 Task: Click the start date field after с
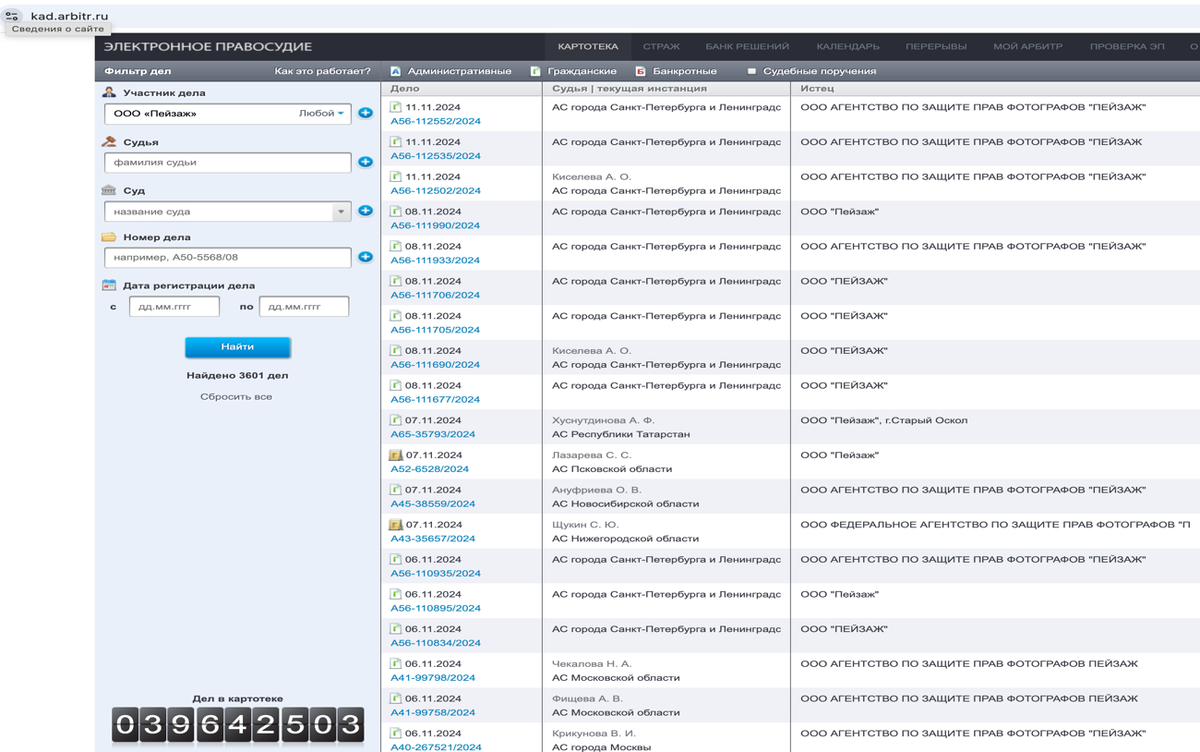pyautogui.click(x=174, y=306)
